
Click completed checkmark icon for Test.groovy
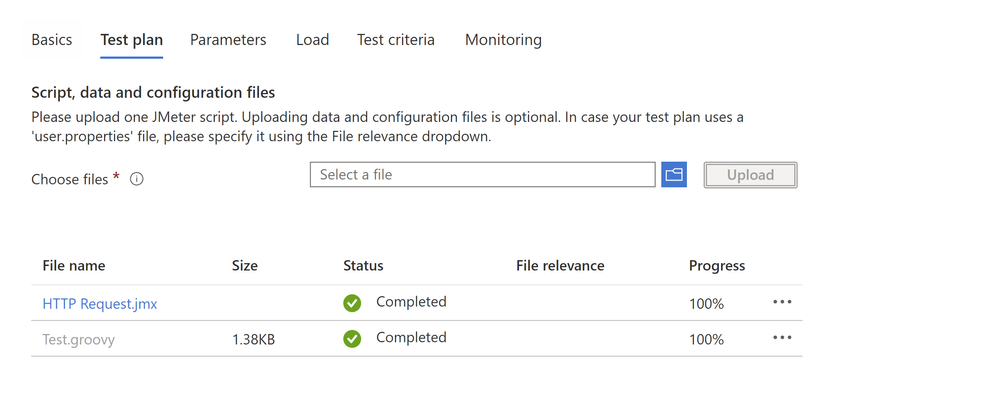pyautogui.click(x=352, y=339)
